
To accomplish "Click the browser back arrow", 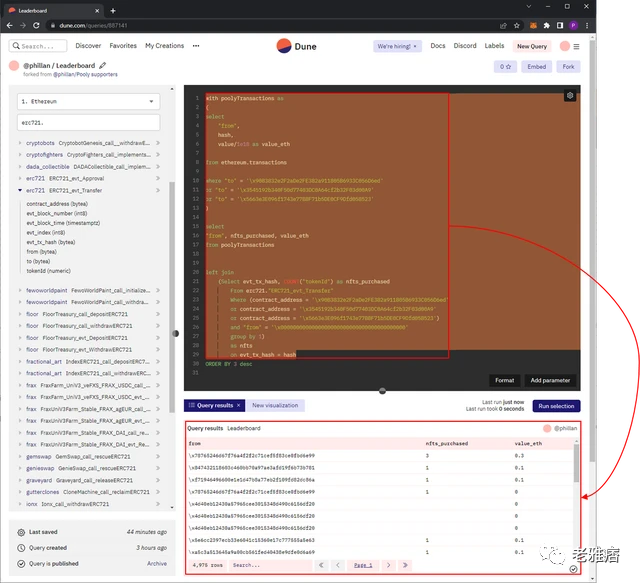I will 10,25.
